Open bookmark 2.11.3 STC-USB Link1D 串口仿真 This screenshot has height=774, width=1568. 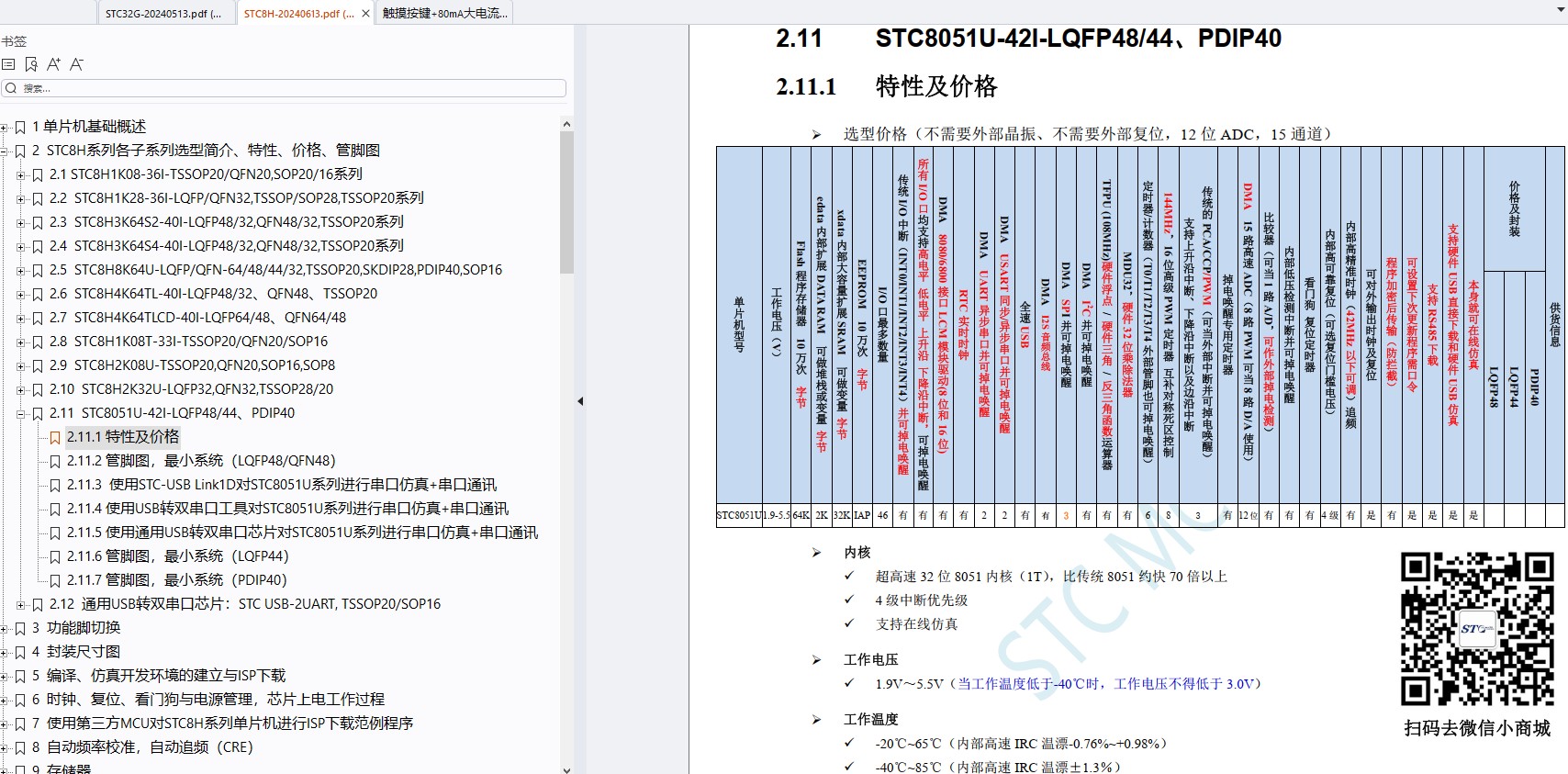281,485
